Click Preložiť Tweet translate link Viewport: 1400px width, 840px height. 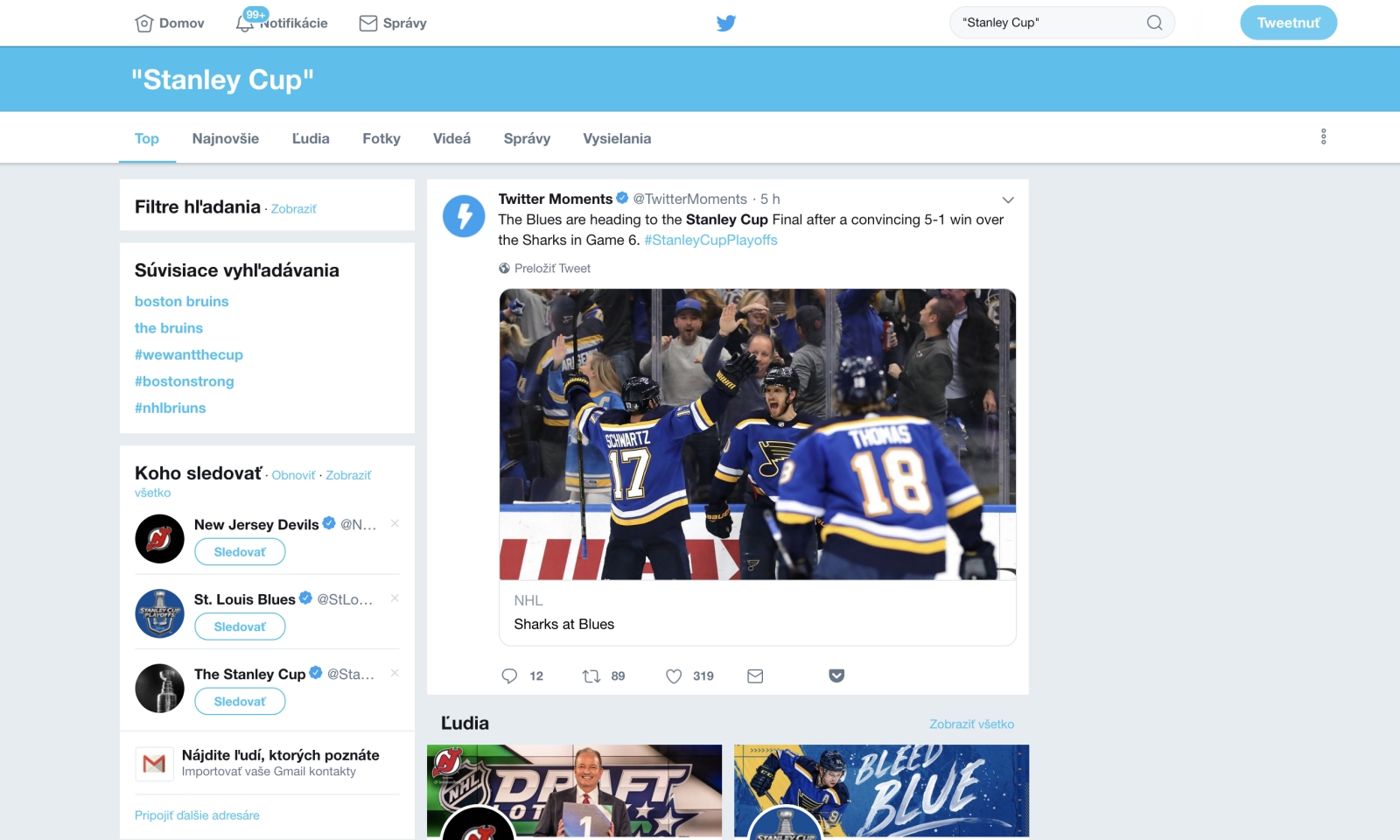(x=552, y=269)
